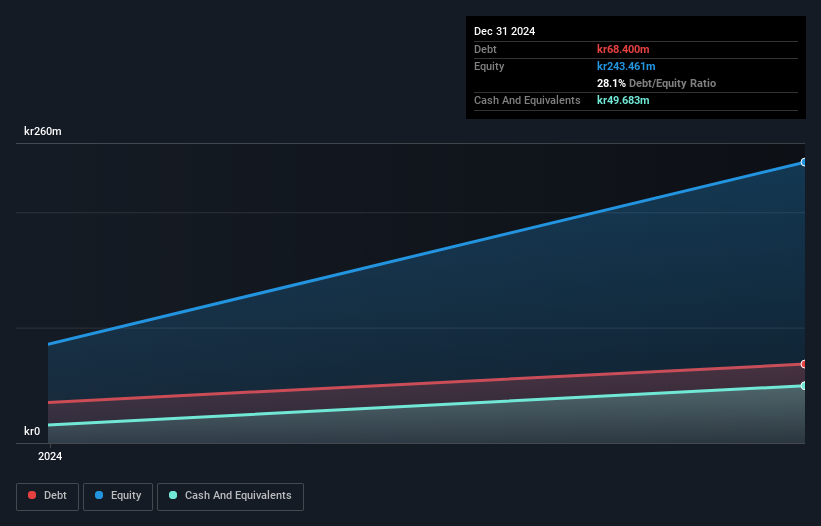Toggle the Debt series legend button
The width and height of the screenshot is (821, 526).
(x=47, y=496)
